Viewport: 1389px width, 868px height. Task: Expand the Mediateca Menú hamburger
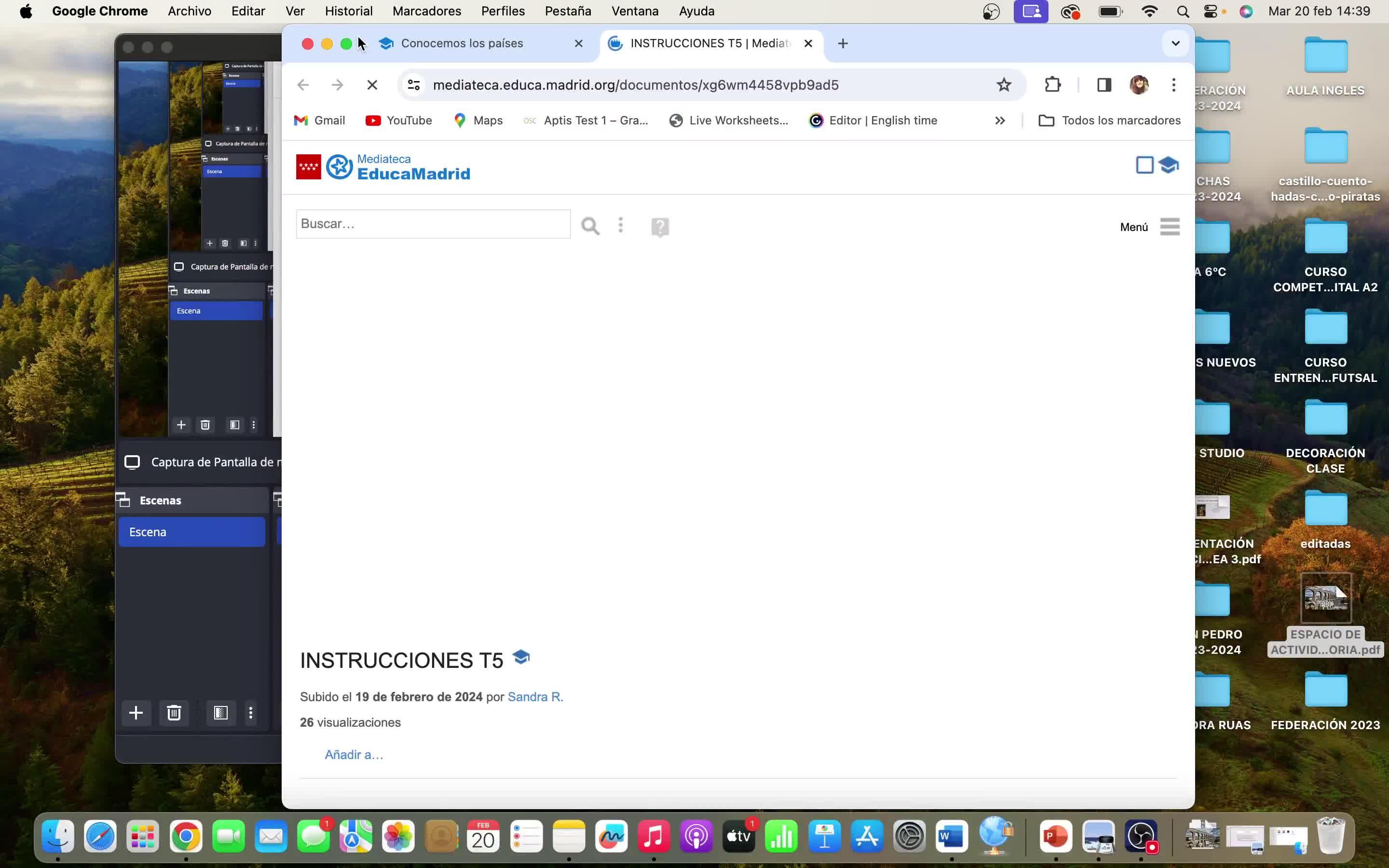1169,227
